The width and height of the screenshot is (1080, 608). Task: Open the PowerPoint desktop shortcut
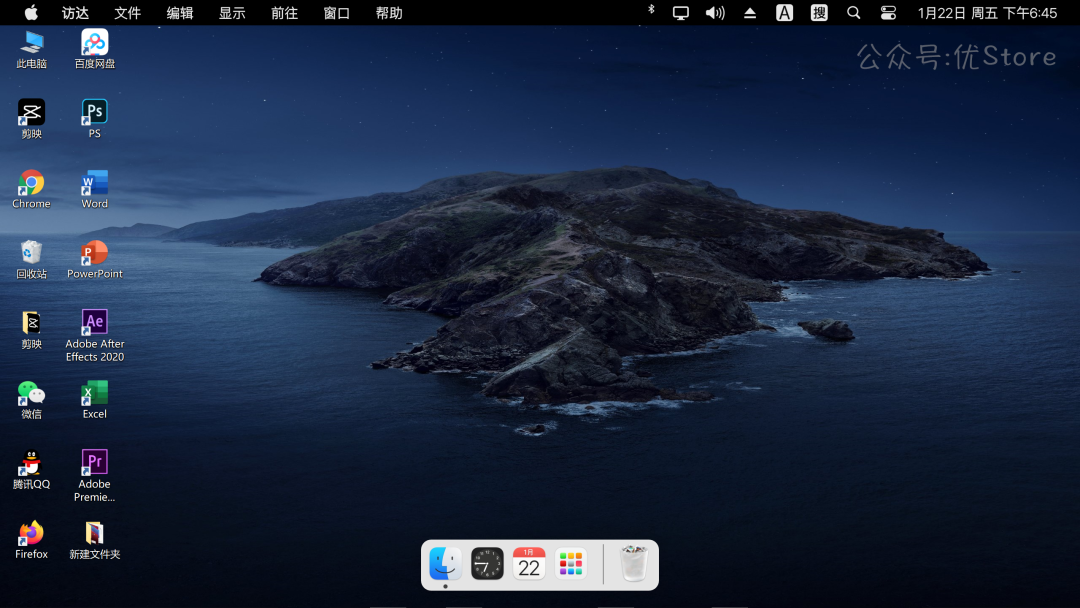[x=94, y=259]
